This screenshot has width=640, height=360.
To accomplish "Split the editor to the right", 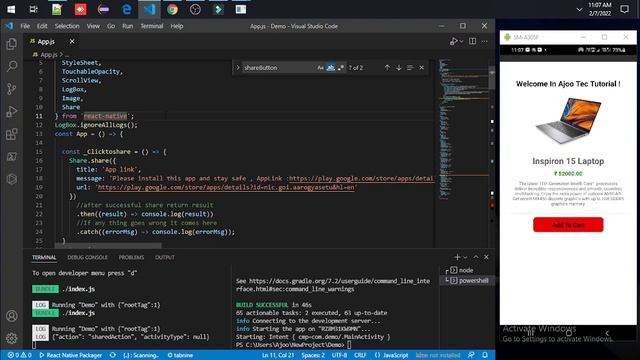I will [472, 41].
